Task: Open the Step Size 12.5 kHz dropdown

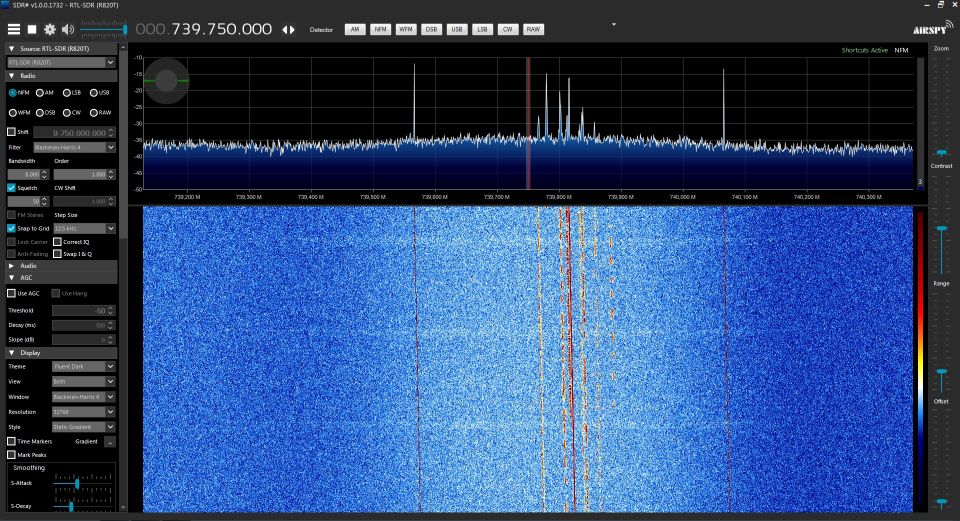Action: click(84, 228)
